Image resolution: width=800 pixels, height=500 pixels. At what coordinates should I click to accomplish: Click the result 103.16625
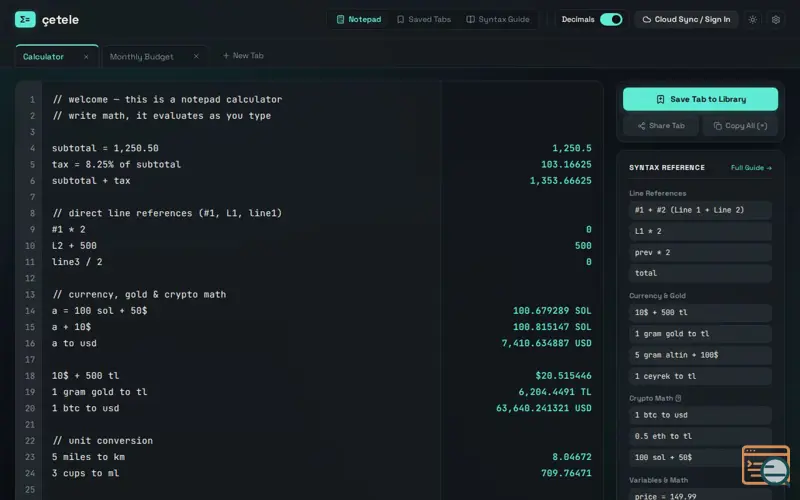pyautogui.click(x=566, y=164)
